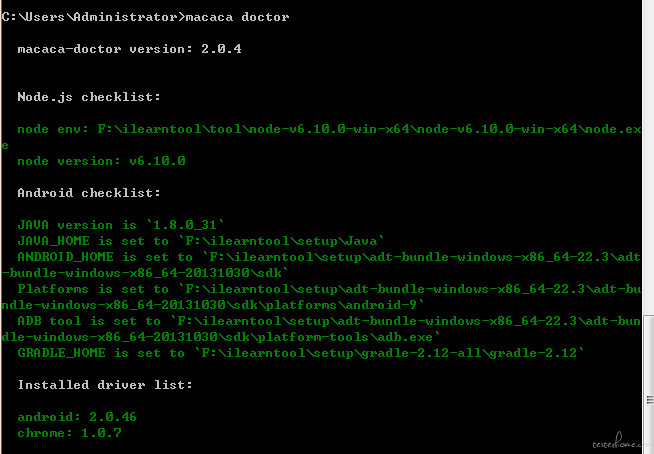The image size is (654, 454).
Task: Click the JAVA version 1.8.0_31 line
Action: coord(121,225)
